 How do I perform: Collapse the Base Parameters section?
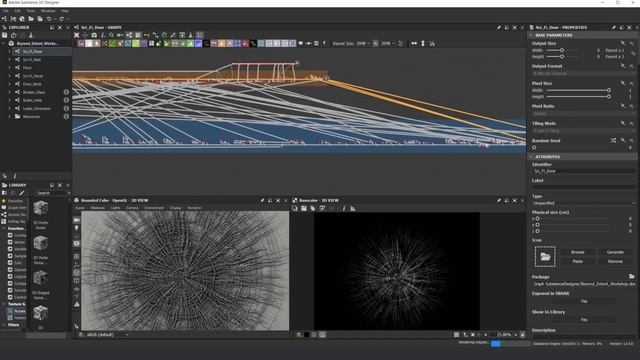point(531,35)
